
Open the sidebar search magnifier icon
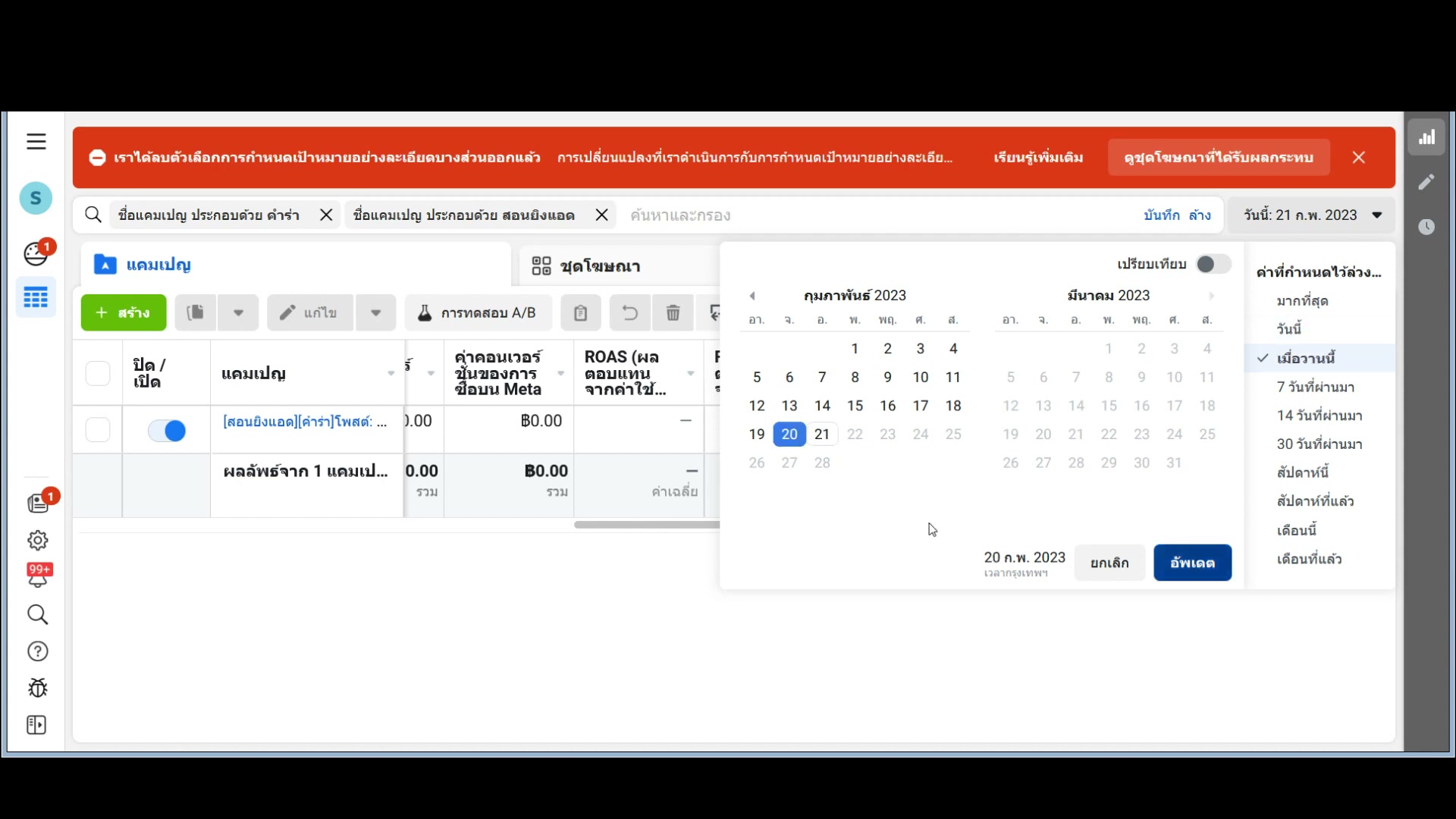[37, 614]
